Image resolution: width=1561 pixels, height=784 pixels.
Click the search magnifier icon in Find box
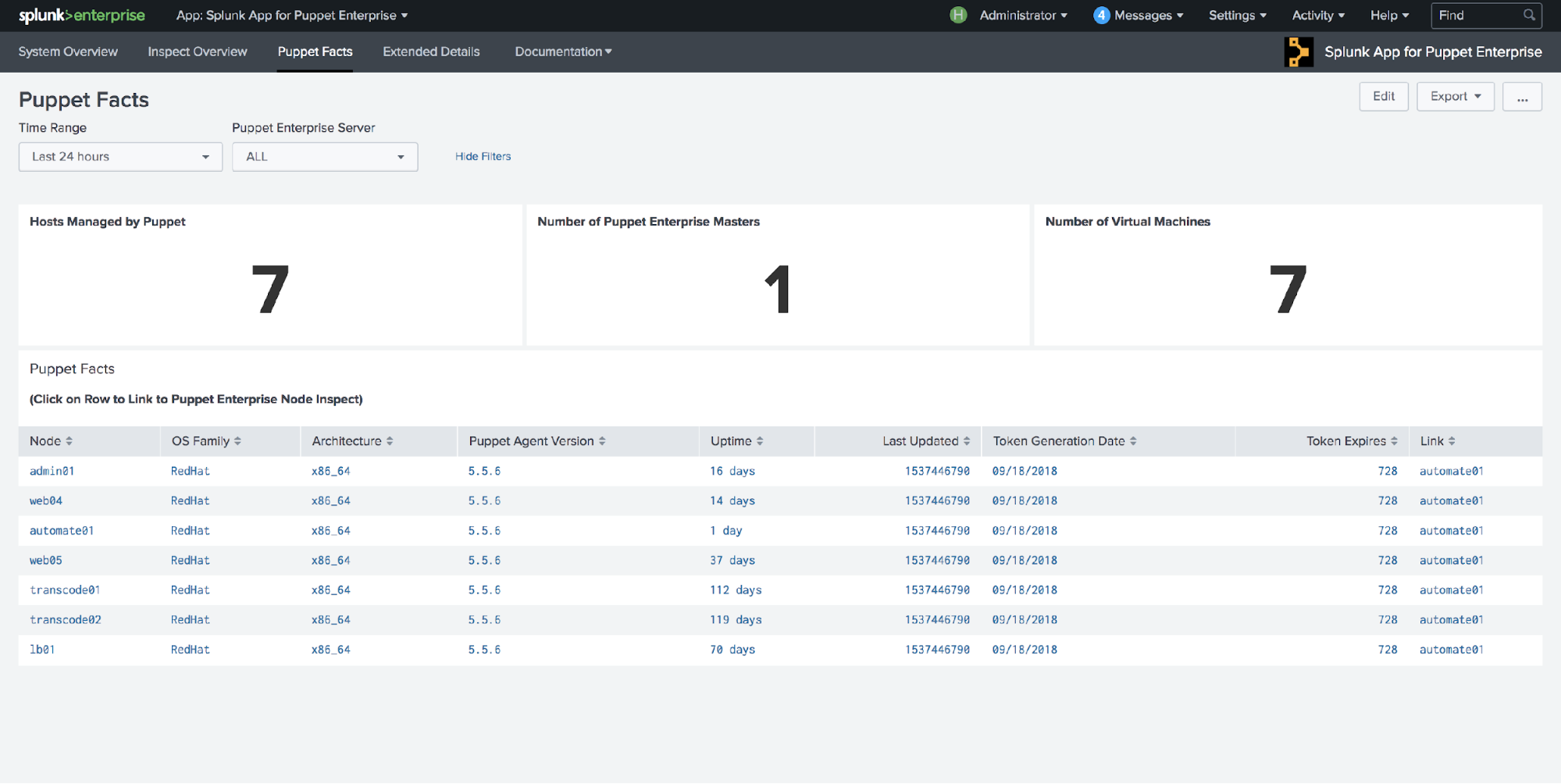tap(1529, 15)
